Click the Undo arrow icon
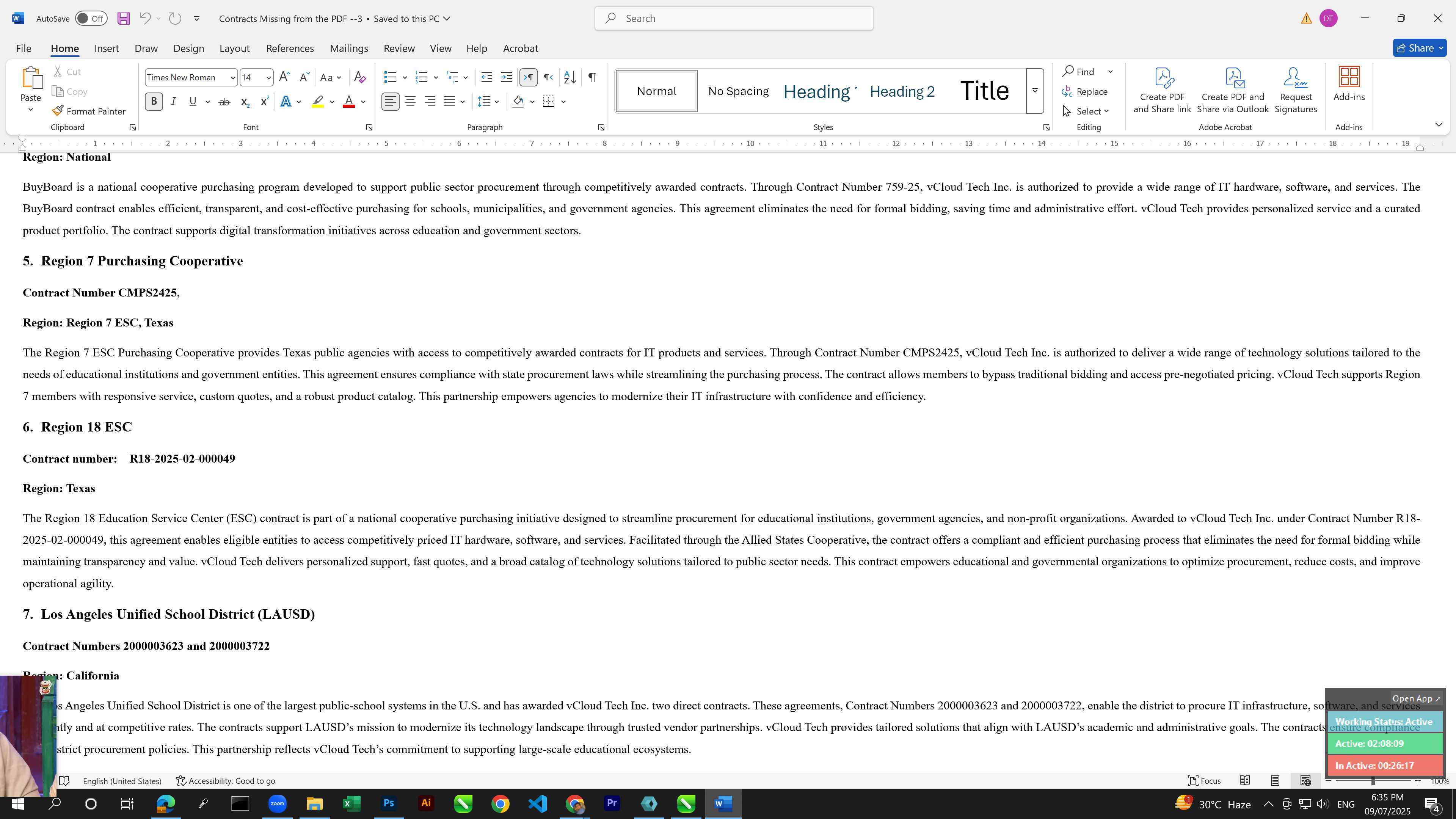The width and height of the screenshot is (1456, 819). [145, 19]
